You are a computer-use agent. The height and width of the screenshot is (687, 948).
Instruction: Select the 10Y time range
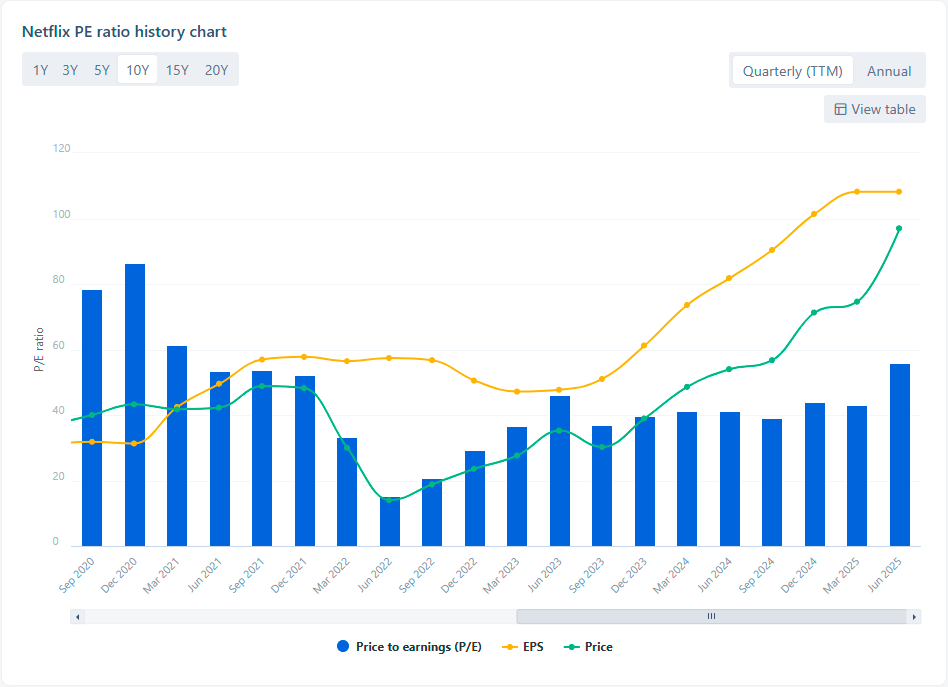pyautogui.click(x=137, y=70)
